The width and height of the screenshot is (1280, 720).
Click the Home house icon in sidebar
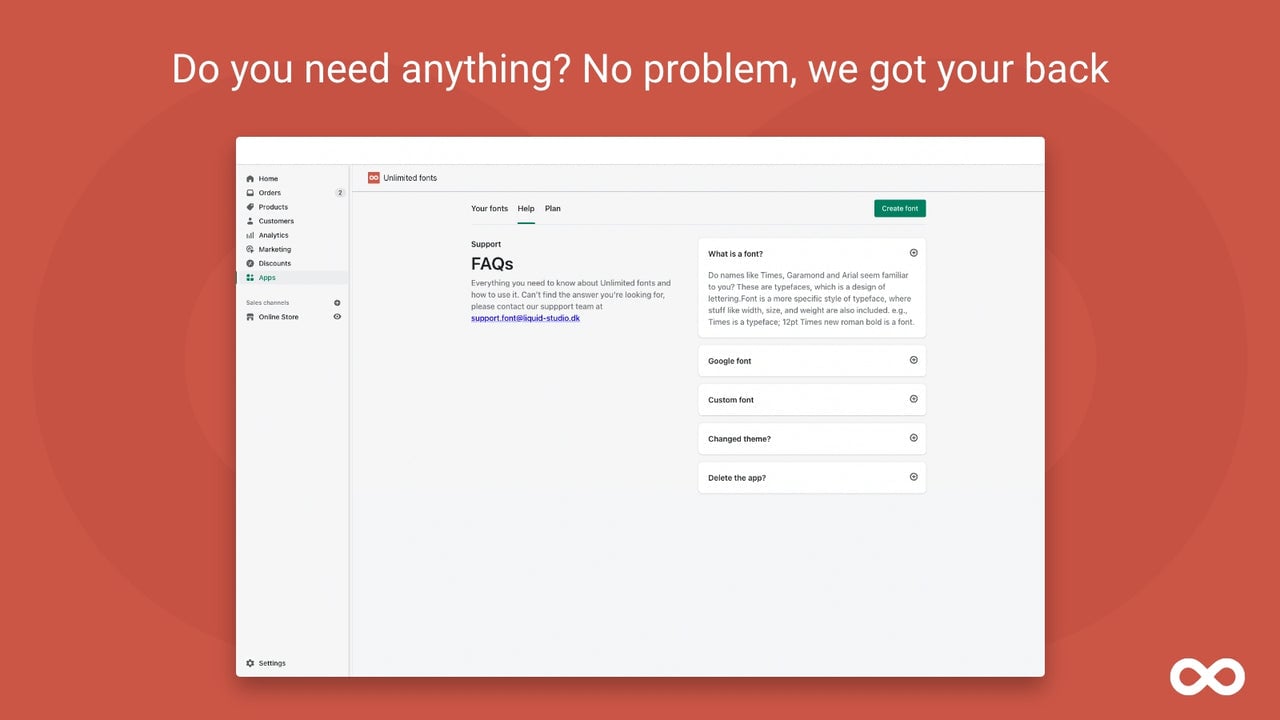click(x=250, y=179)
